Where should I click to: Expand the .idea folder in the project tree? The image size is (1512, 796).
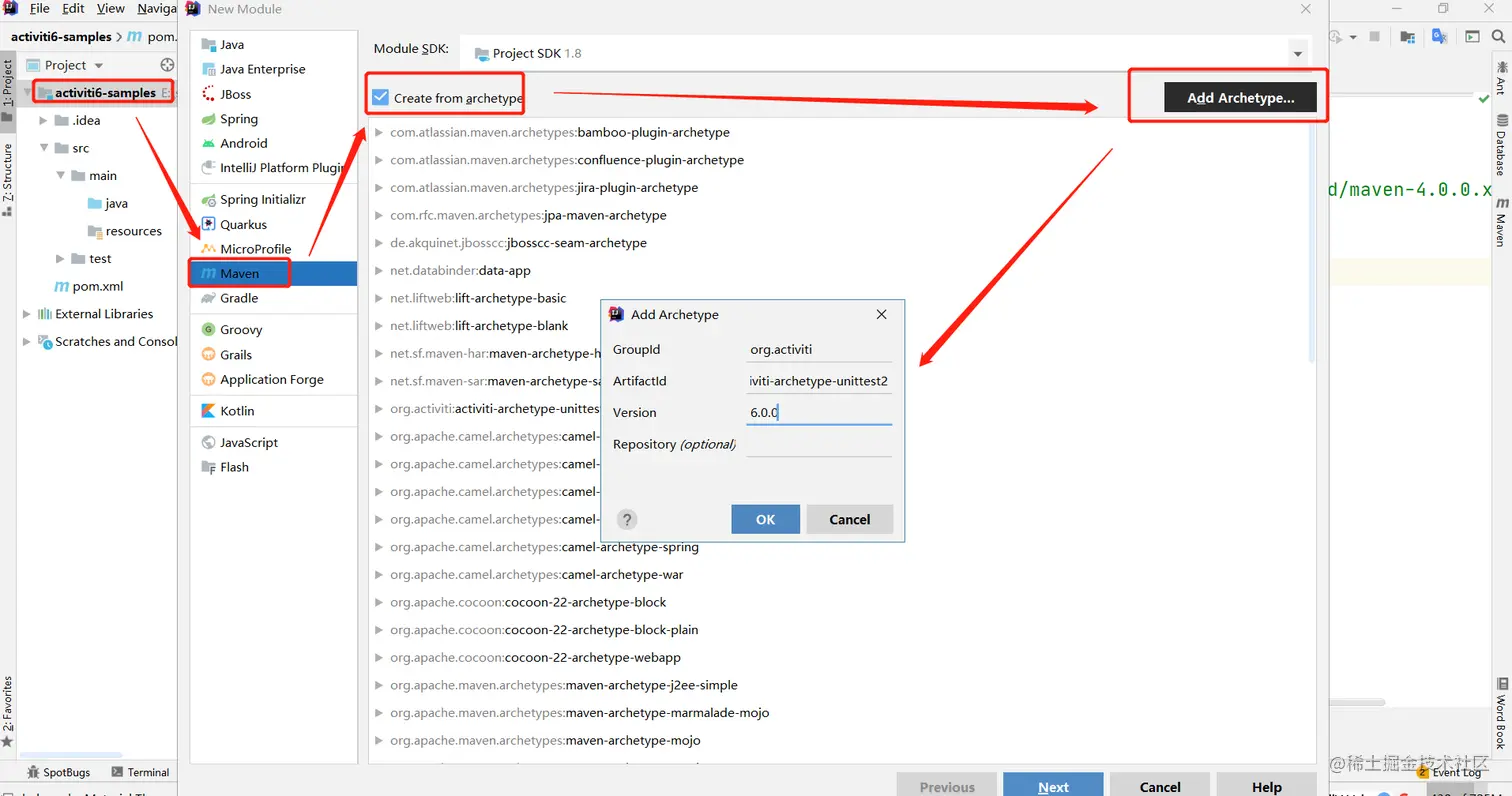[x=43, y=121]
